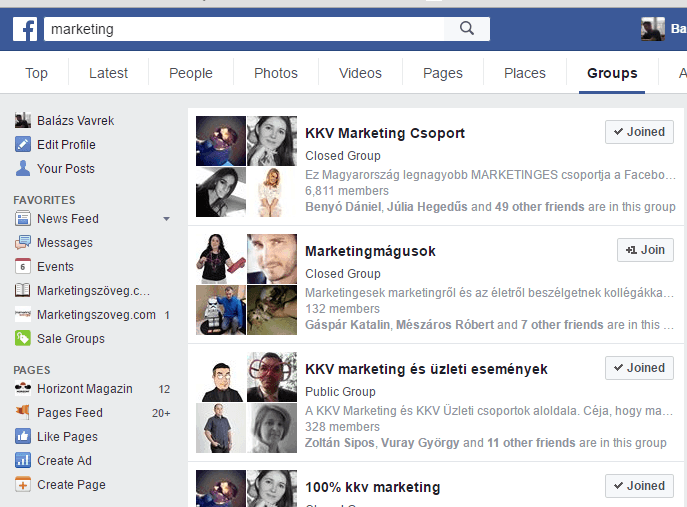Join the Marketingmágusok group
Screen dimensions: 687x507
point(645,250)
